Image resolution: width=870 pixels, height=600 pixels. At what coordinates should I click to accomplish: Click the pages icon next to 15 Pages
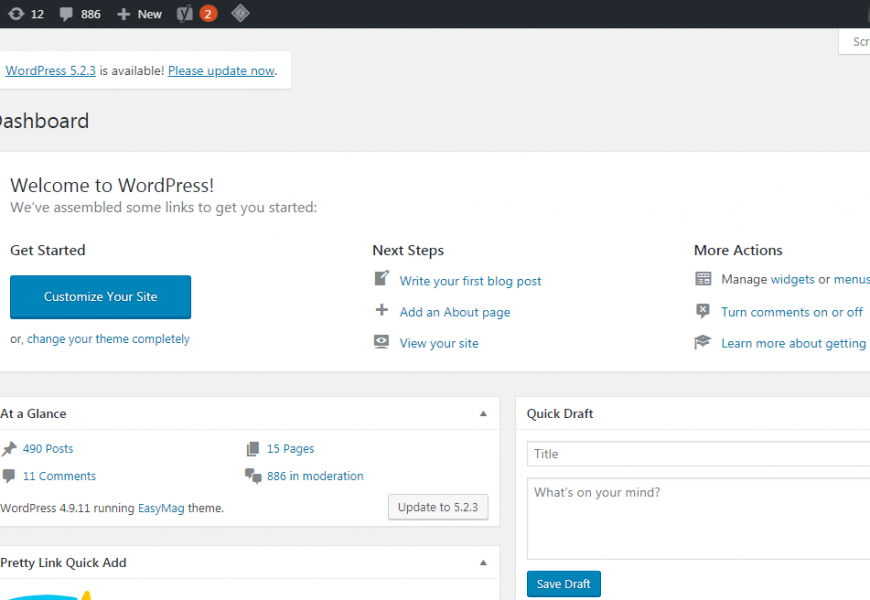click(252, 448)
